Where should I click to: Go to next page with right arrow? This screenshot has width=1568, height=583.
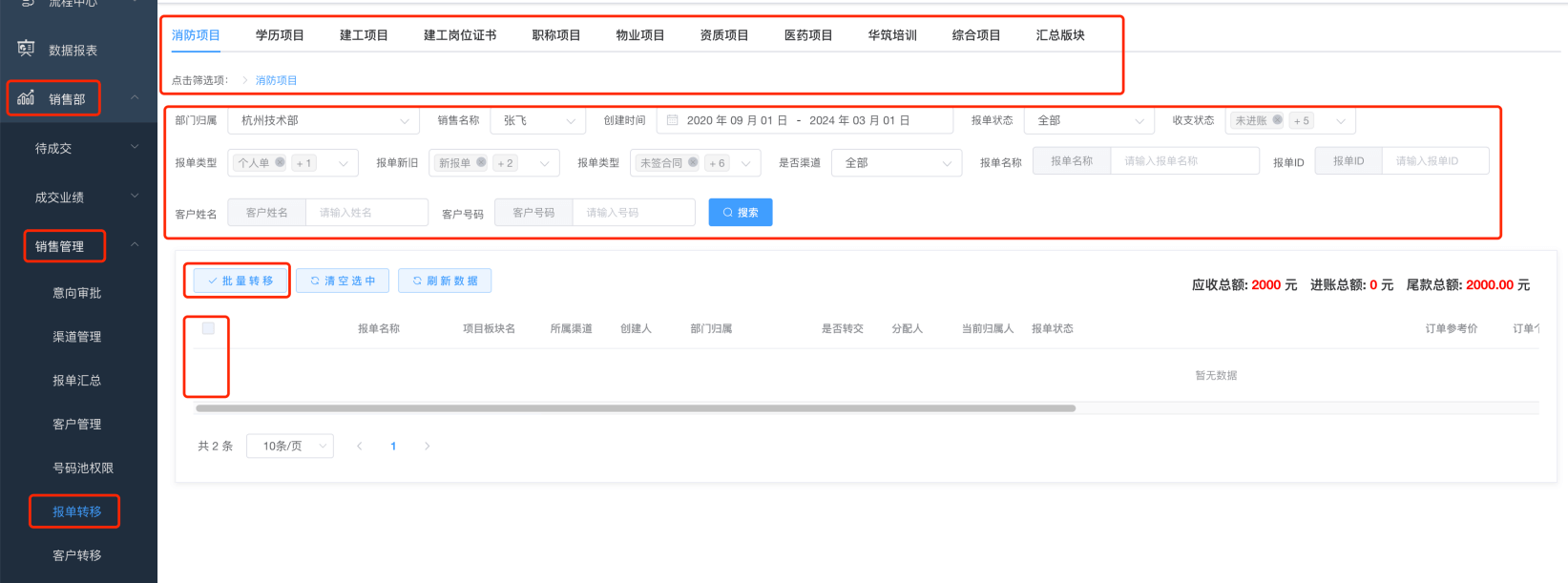[427, 446]
